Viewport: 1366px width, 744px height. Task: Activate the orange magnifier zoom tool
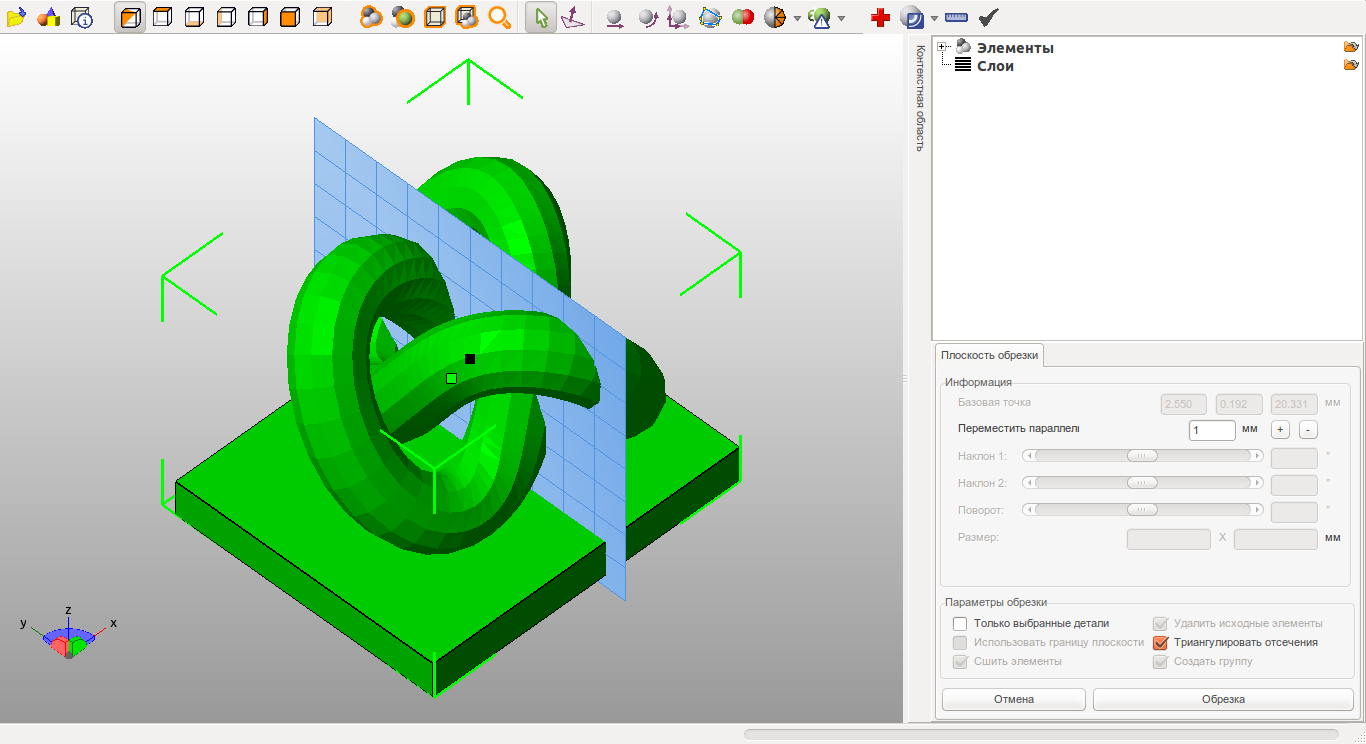499,17
